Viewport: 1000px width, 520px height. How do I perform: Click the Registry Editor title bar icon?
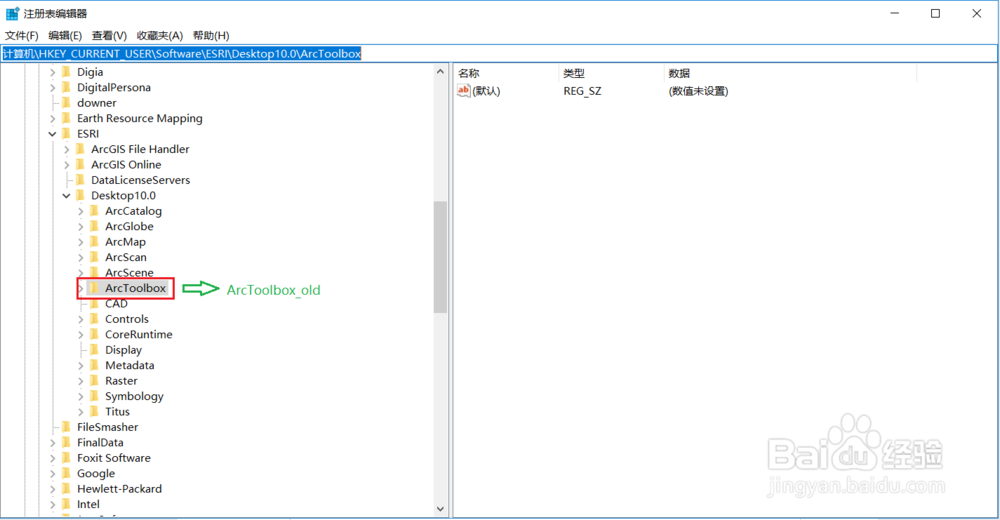click(12, 13)
